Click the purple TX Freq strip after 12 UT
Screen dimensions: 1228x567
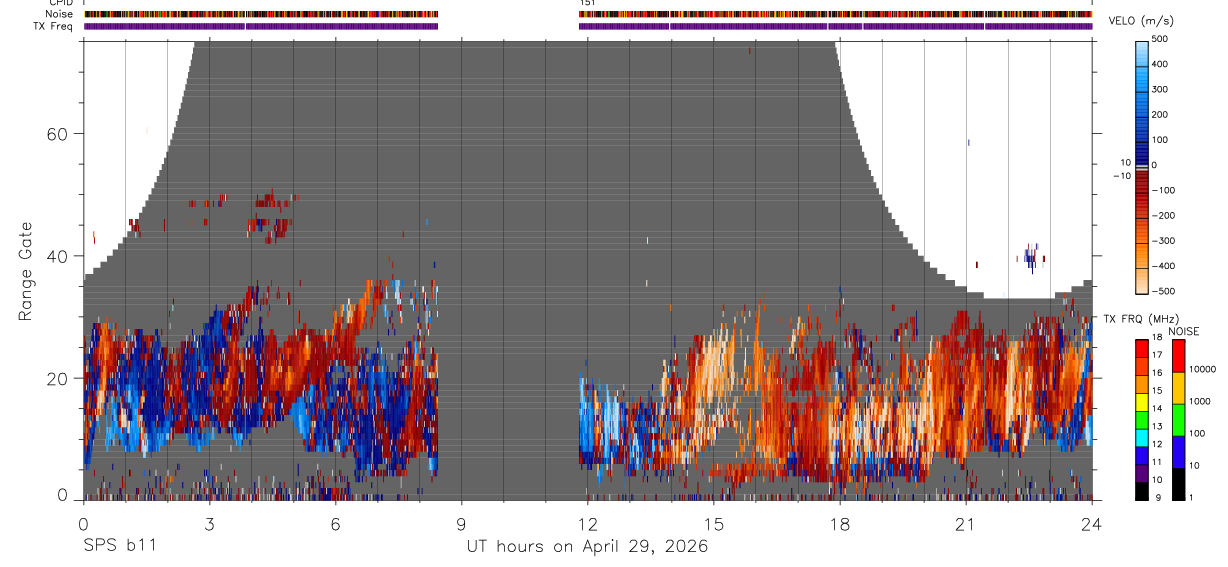(x=835, y=26)
